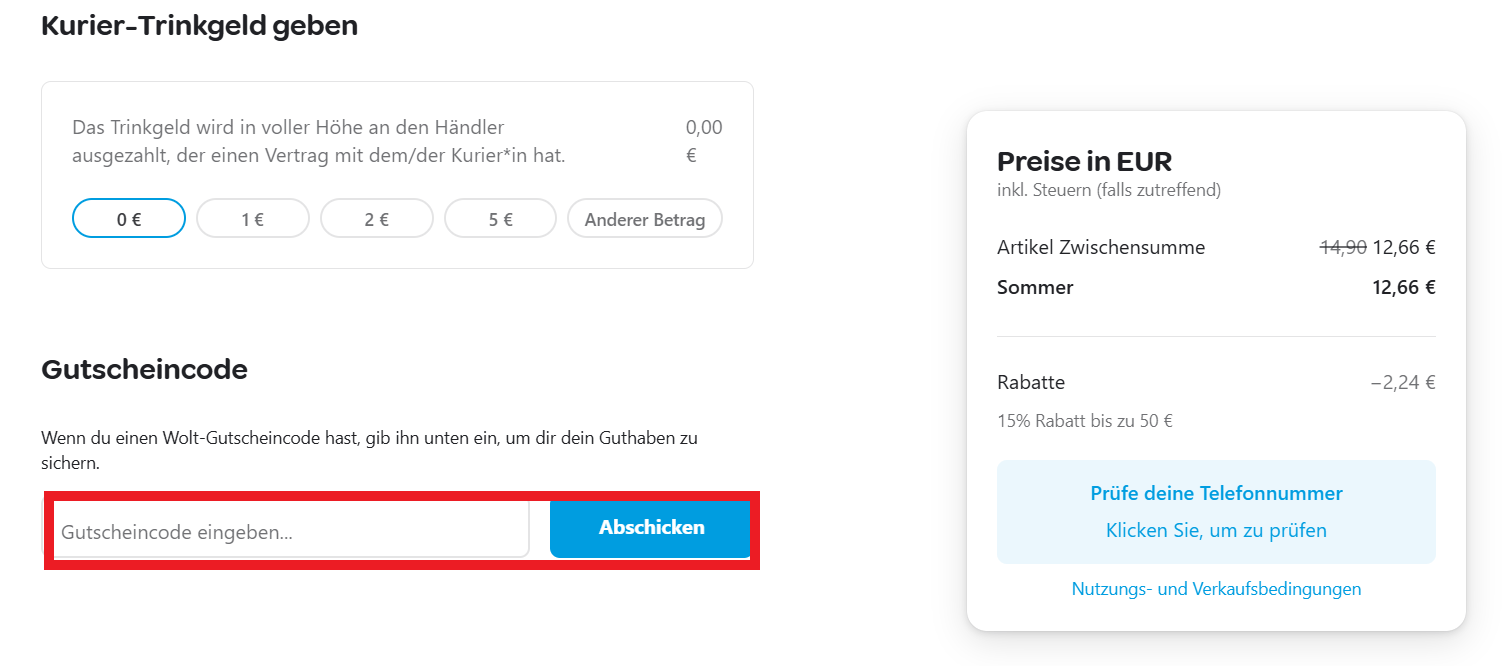Screen dimensions: 1505x666
Task: Open phone verification via Klicken Sie, um zu prüfen
Action: (1216, 531)
